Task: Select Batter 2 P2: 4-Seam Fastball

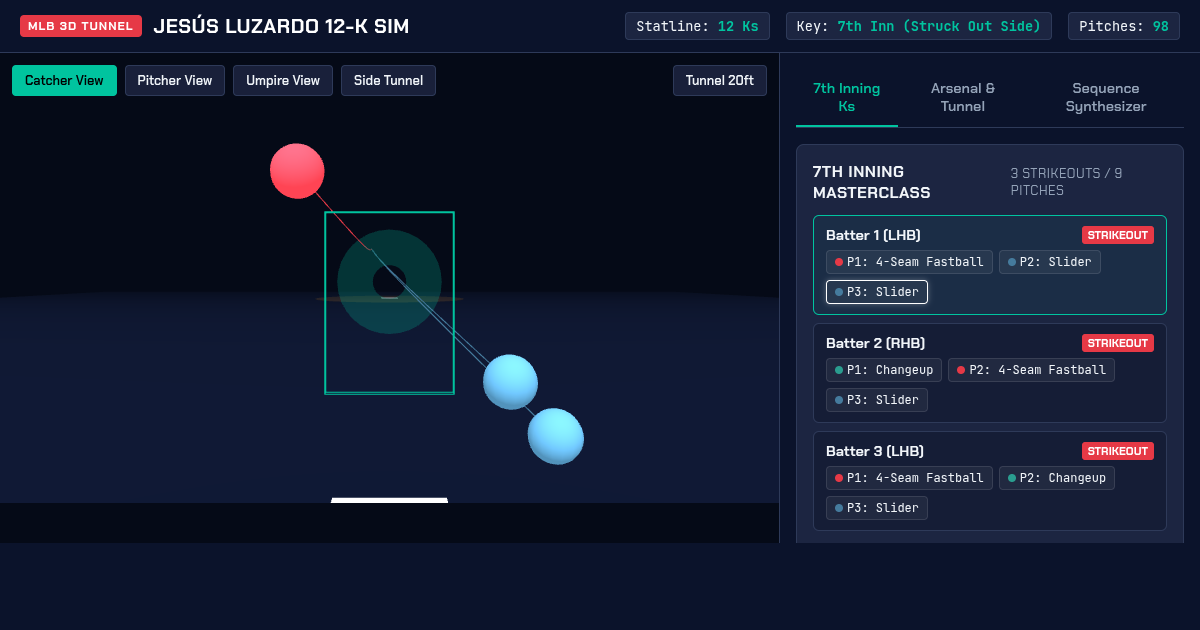Action: click(x=1031, y=370)
